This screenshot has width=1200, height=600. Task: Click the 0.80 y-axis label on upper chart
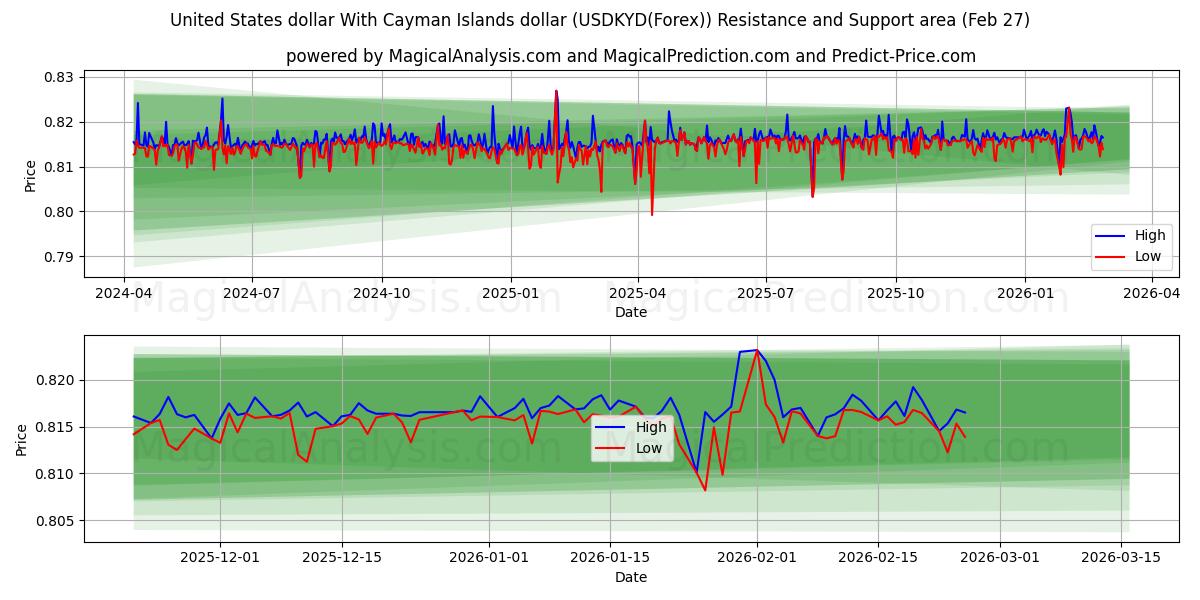click(60, 212)
